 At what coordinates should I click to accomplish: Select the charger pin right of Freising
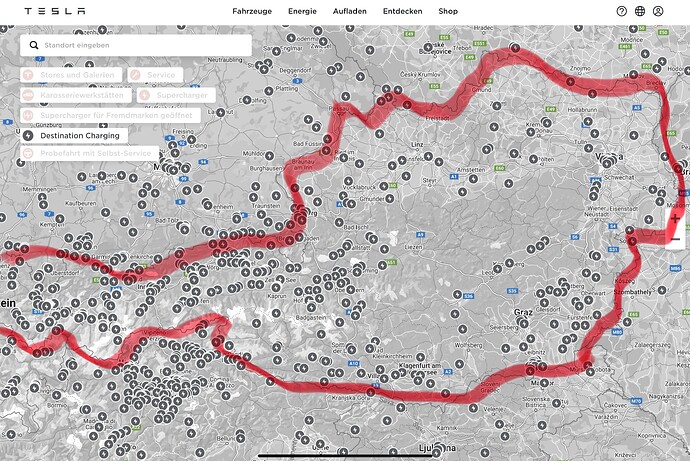click(191, 139)
